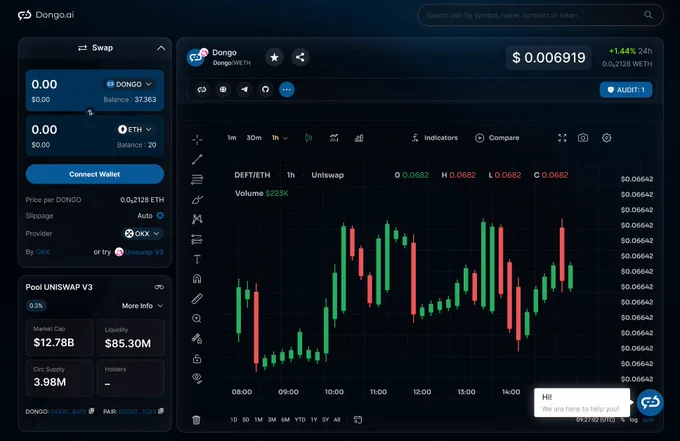
Task: Select the pattern drawing tool
Action: [x=197, y=219]
